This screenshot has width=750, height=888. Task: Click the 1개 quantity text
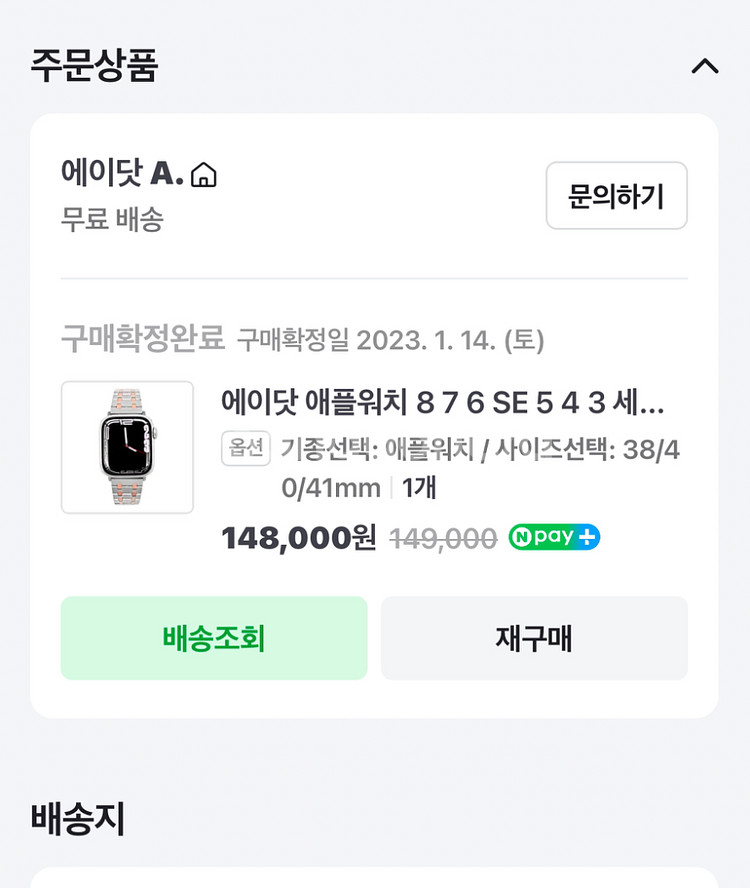[x=419, y=488]
